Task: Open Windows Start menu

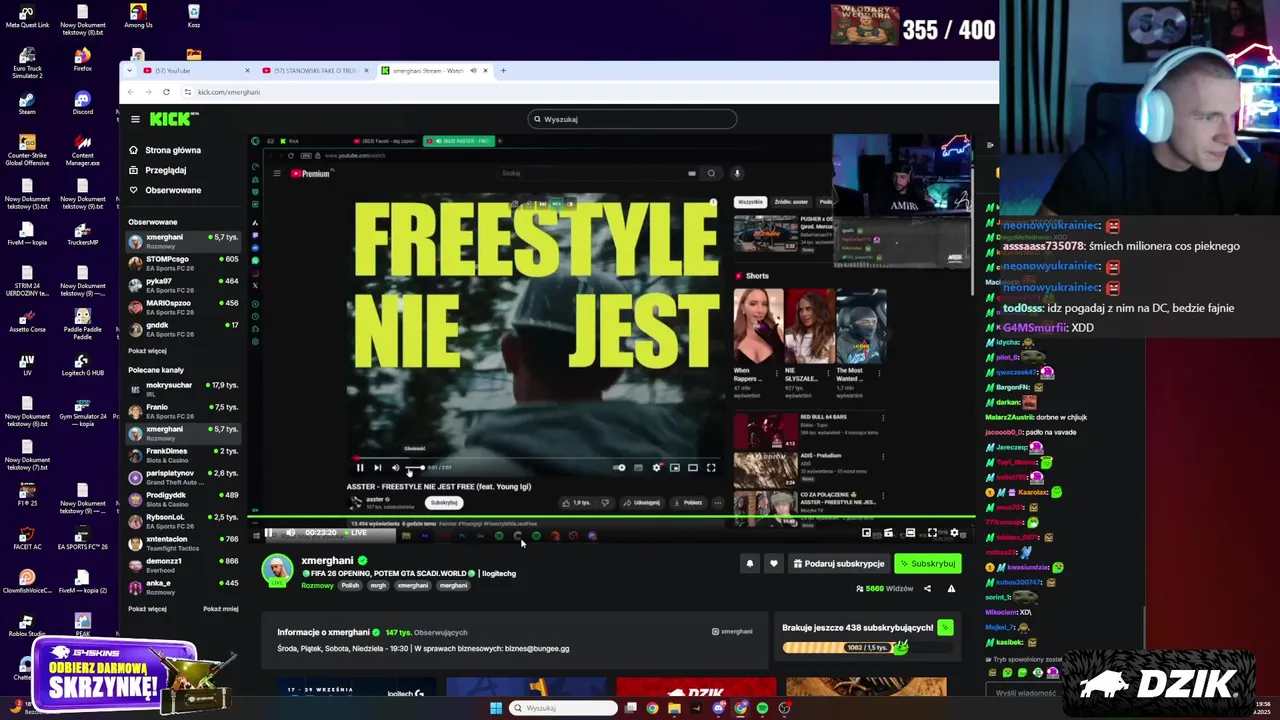Action: [495, 708]
